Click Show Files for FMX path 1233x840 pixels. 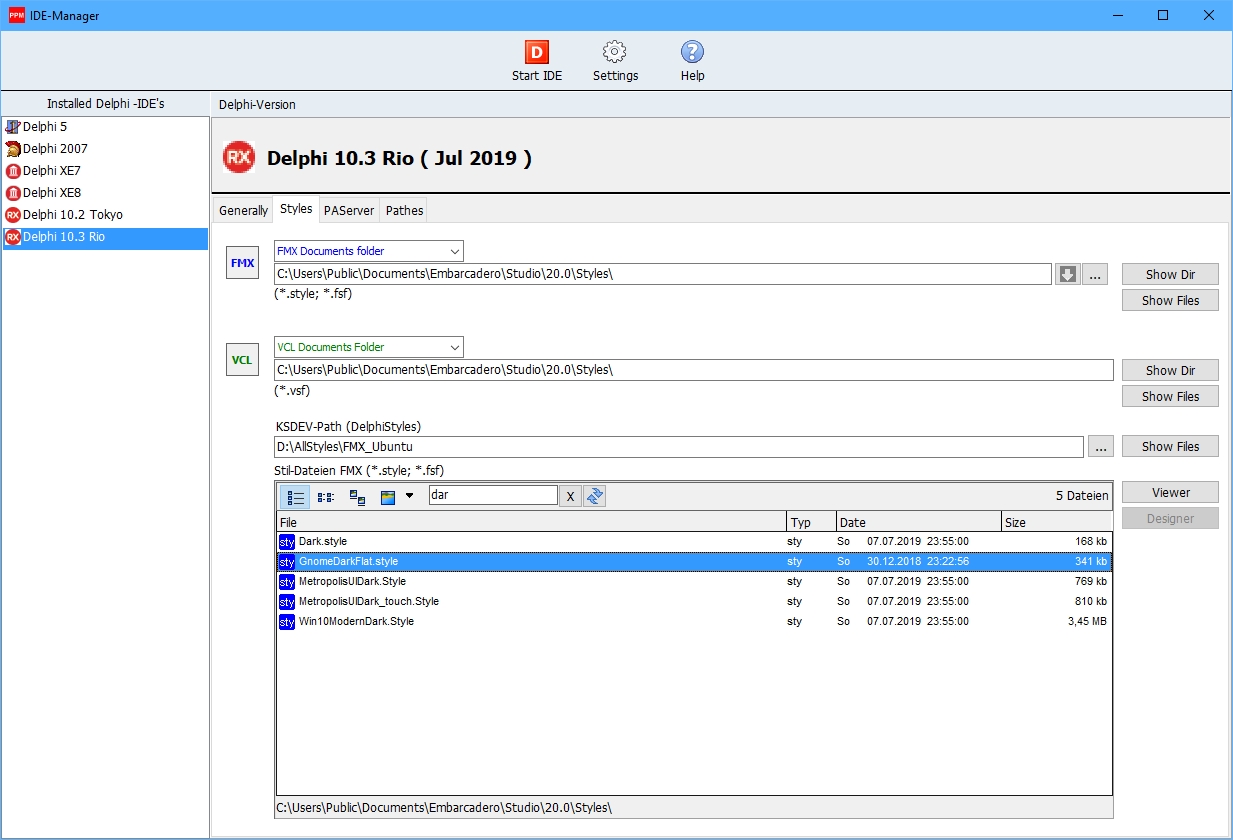click(1170, 300)
